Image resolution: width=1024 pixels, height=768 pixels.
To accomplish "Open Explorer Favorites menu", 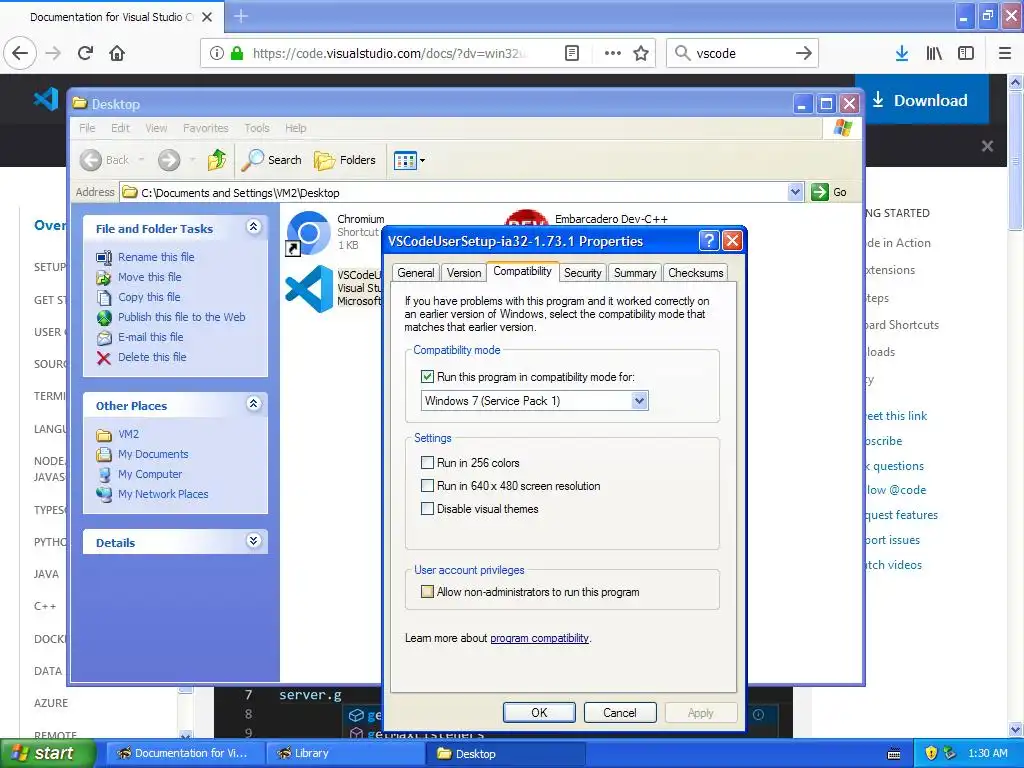I will point(206,128).
